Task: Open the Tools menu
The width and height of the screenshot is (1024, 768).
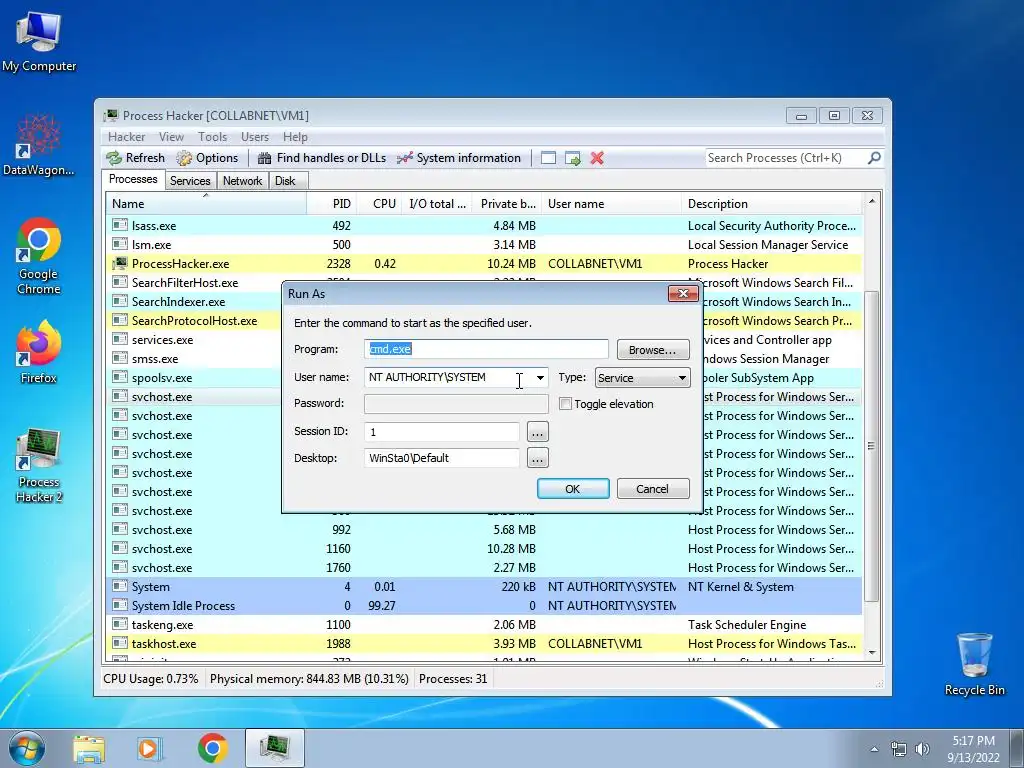Action: click(x=212, y=137)
